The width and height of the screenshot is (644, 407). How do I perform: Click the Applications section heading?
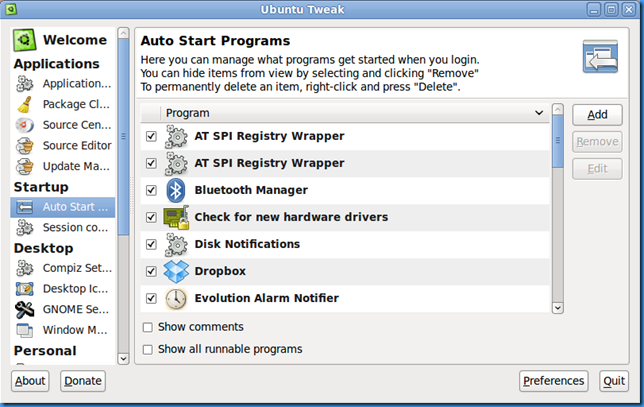point(57,64)
